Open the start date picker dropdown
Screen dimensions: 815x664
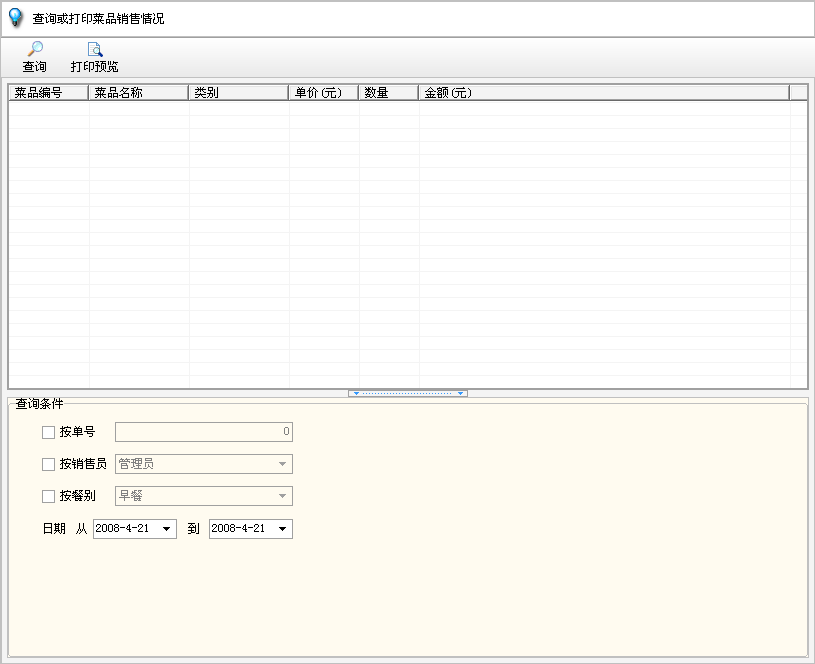coord(166,529)
